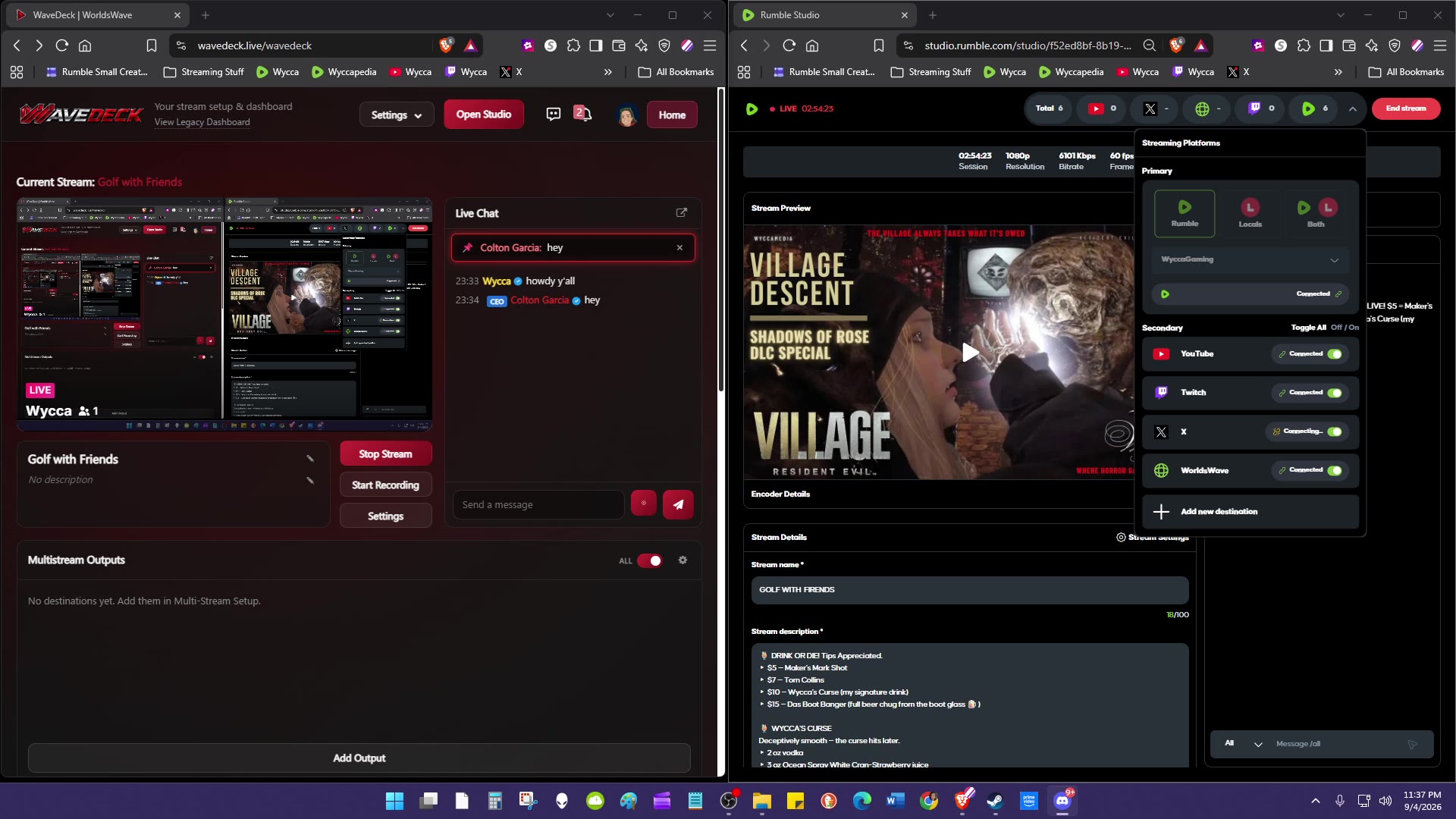Bookmark the WaveDeck page
The height and width of the screenshot is (819, 1456).
point(152,45)
